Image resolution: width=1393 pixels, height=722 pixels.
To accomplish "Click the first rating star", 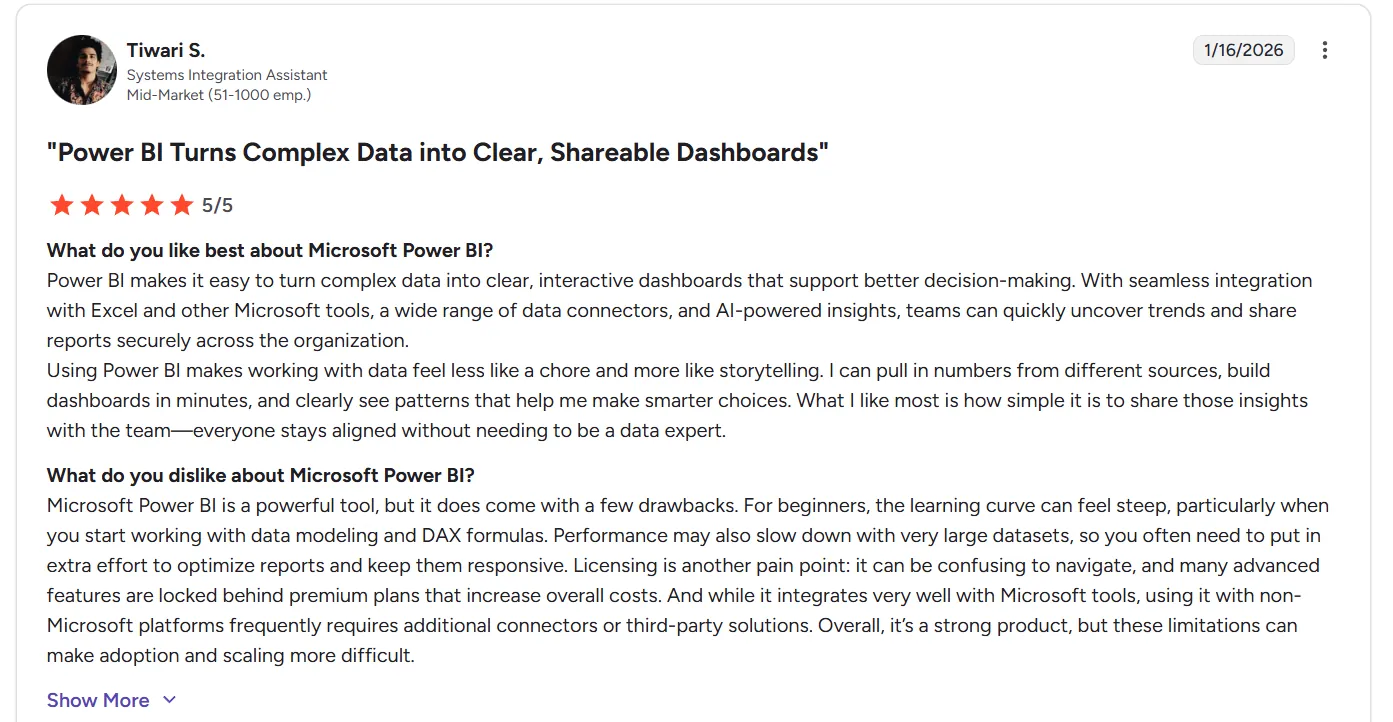I will pos(62,205).
